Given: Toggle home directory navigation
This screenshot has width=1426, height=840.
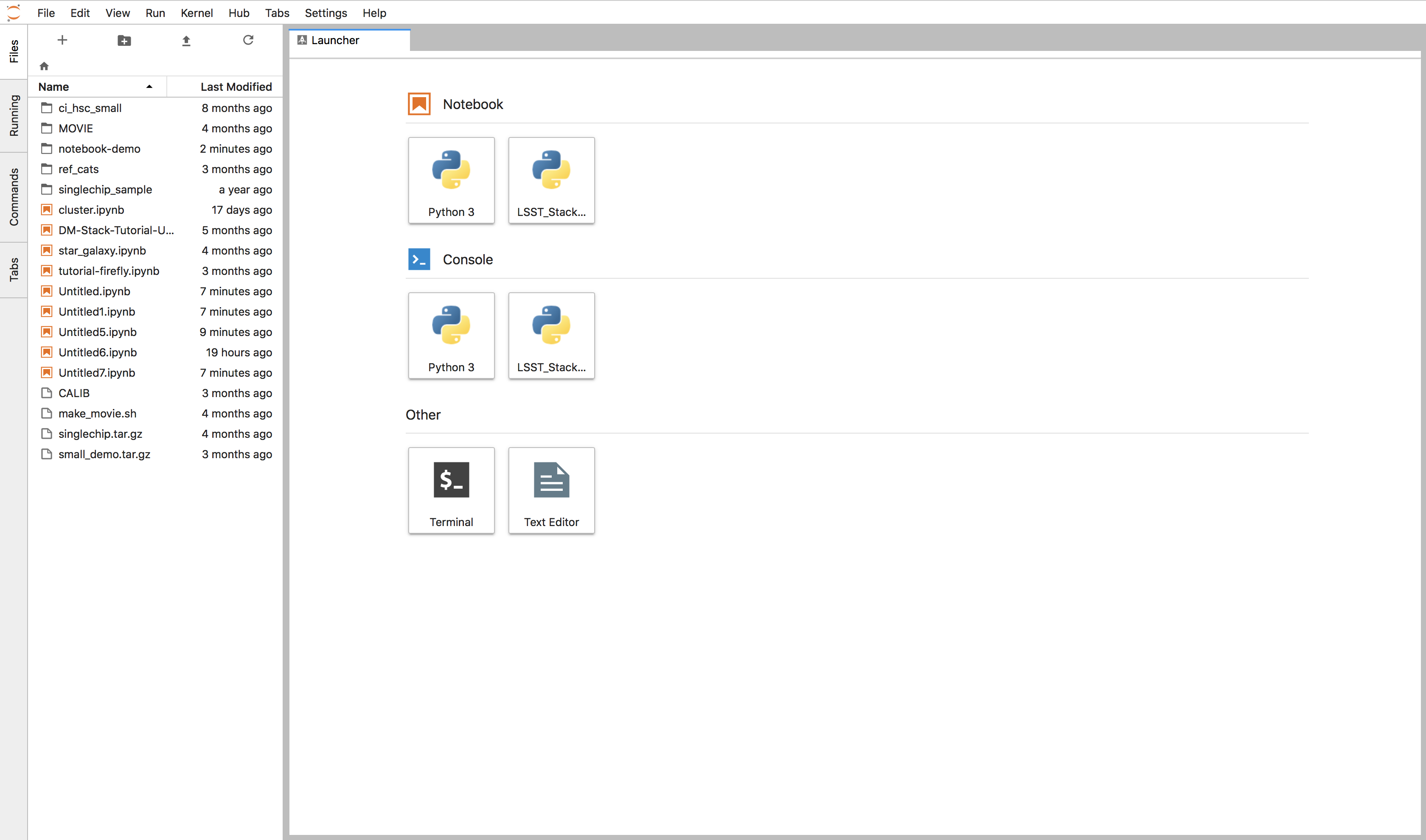Looking at the screenshot, I should coord(44,65).
